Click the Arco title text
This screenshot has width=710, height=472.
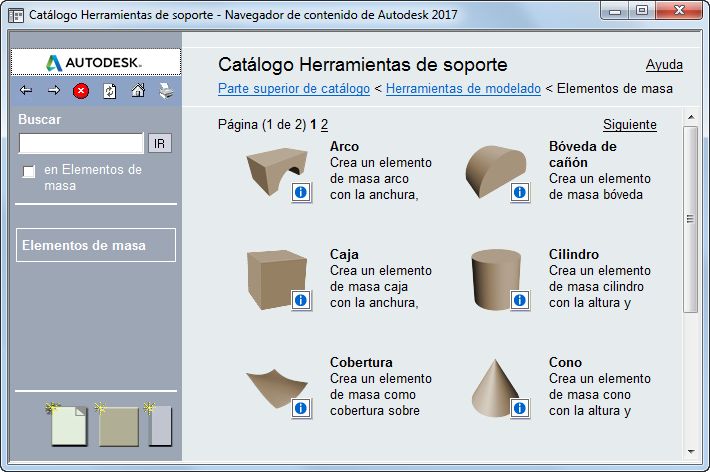(344, 147)
